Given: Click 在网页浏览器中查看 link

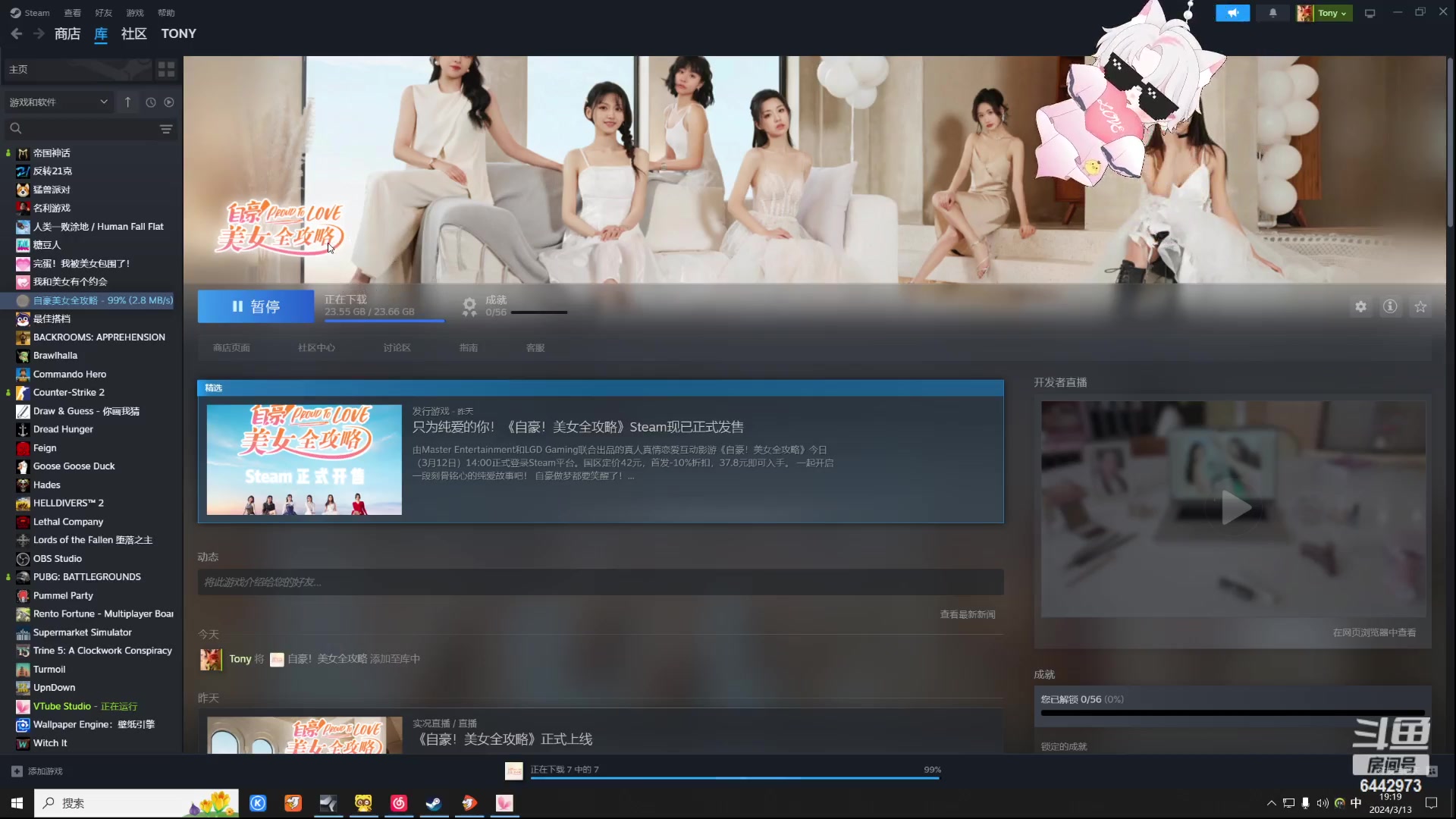Looking at the screenshot, I should (x=1374, y=632).
